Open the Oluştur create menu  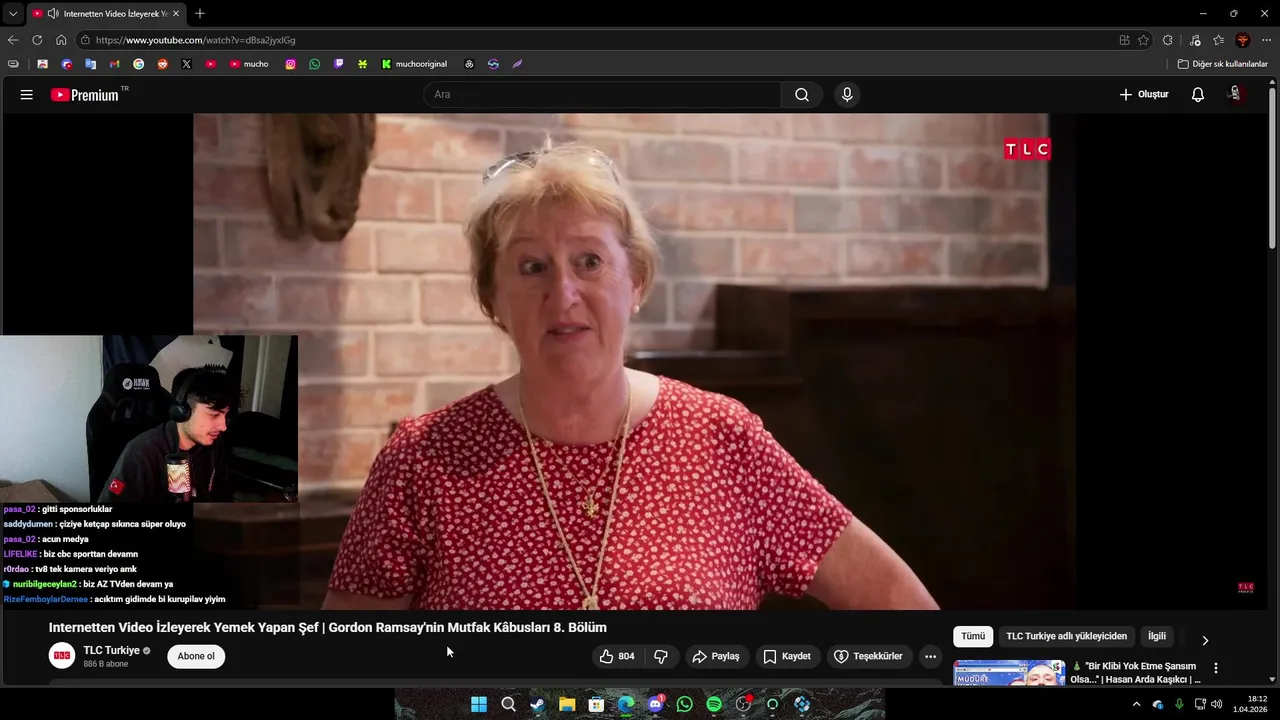1143,95
